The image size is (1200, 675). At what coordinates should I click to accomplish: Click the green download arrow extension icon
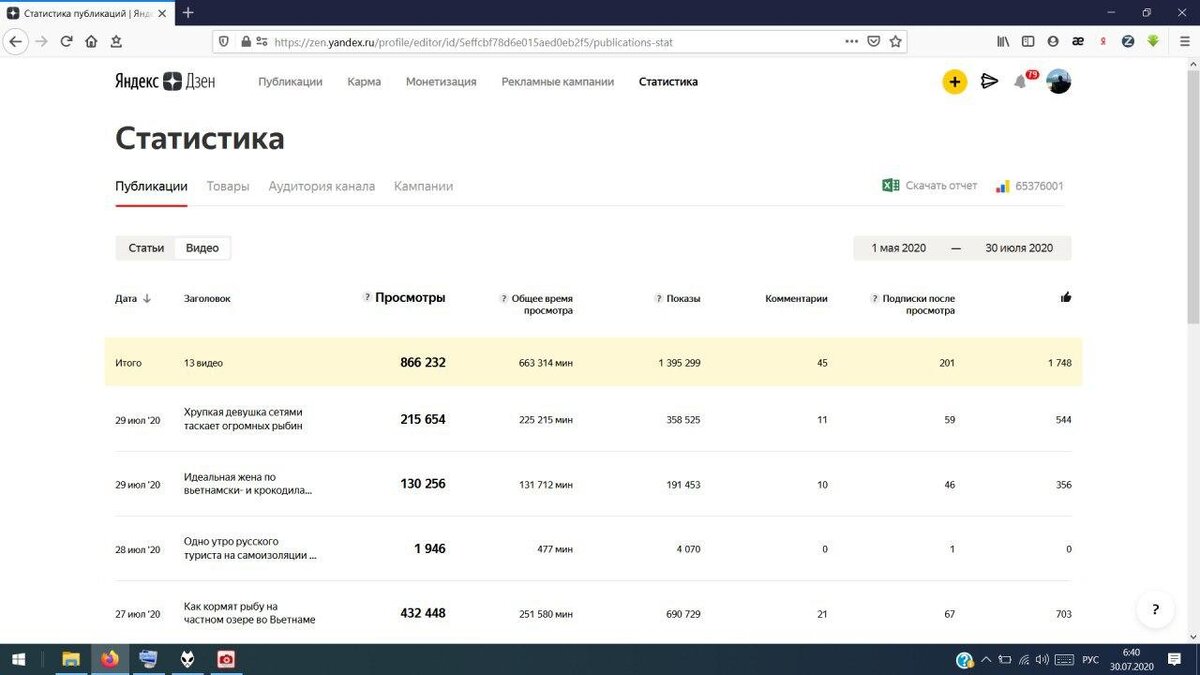[x=1153, y=42]
